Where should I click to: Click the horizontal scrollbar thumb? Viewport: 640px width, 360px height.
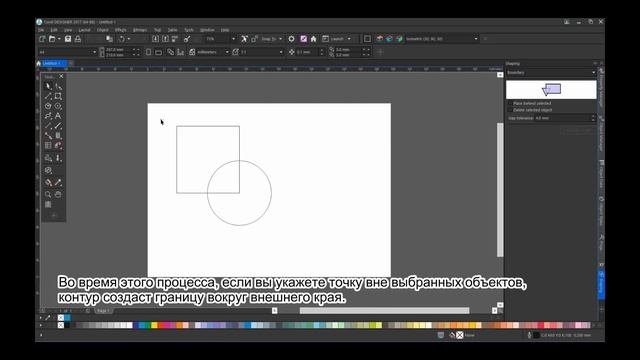click(x=384, y=311)
